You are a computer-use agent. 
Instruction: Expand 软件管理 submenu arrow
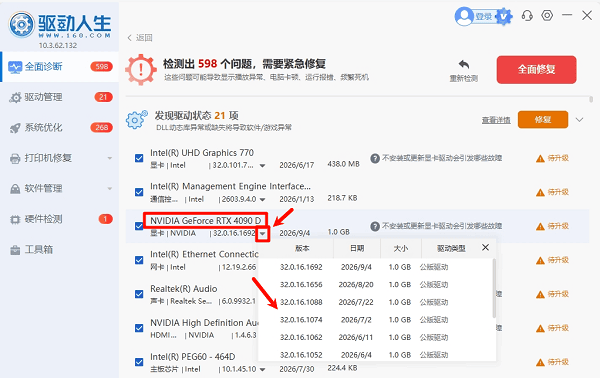[110, 189]
